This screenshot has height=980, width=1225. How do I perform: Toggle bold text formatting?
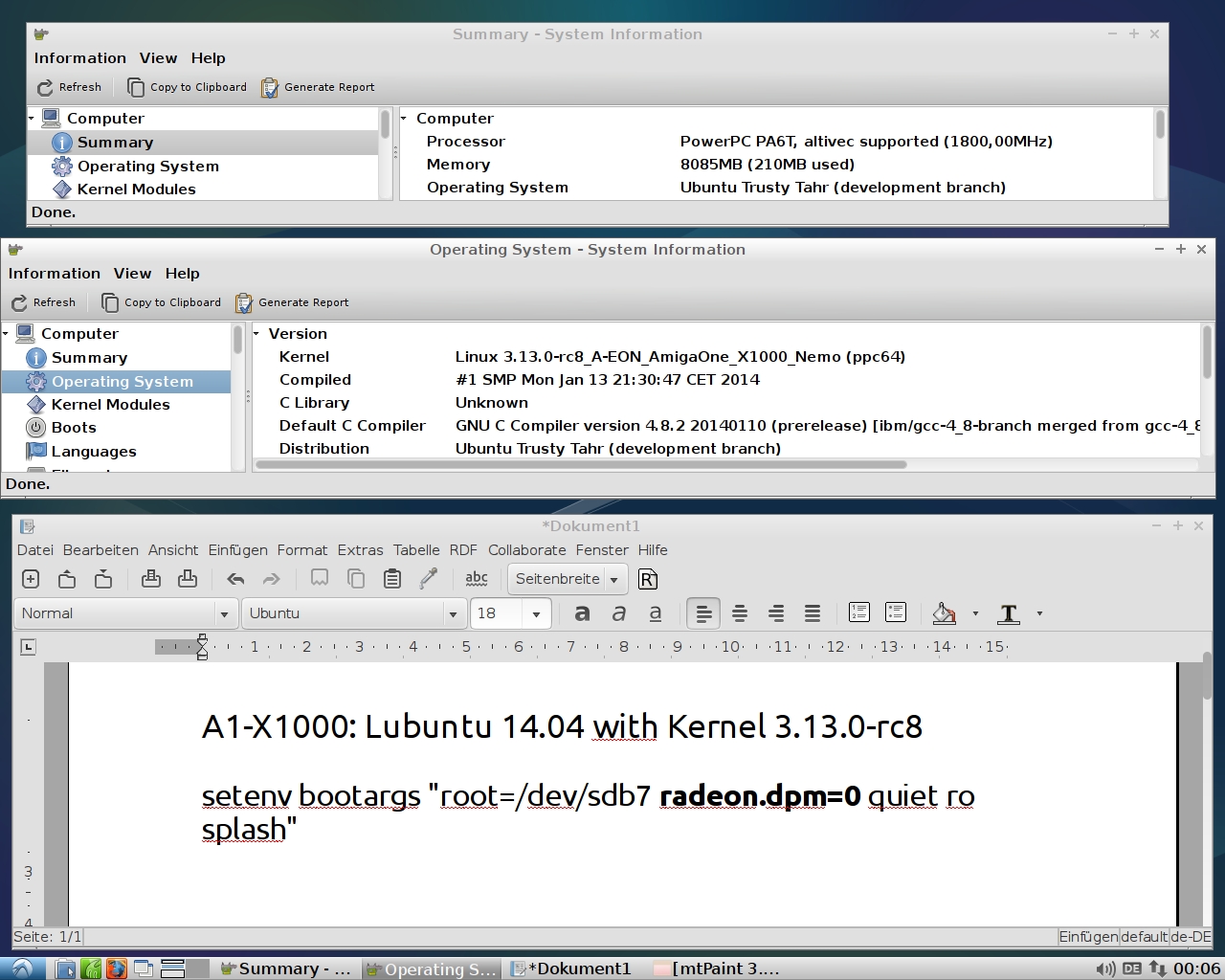[582, 613]
